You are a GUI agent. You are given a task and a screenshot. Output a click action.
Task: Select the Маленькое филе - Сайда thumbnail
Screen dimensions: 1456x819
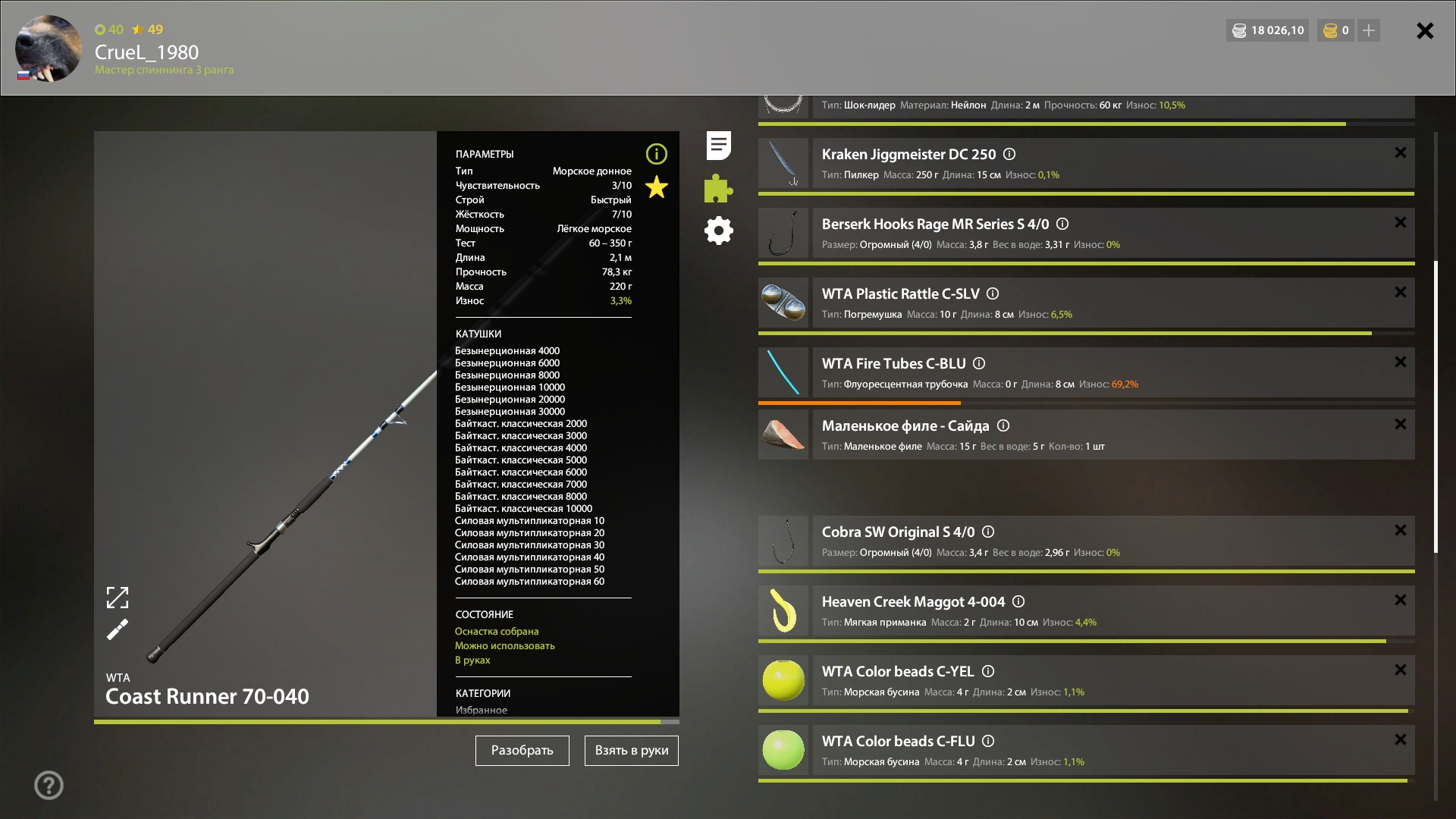point(783,435)
